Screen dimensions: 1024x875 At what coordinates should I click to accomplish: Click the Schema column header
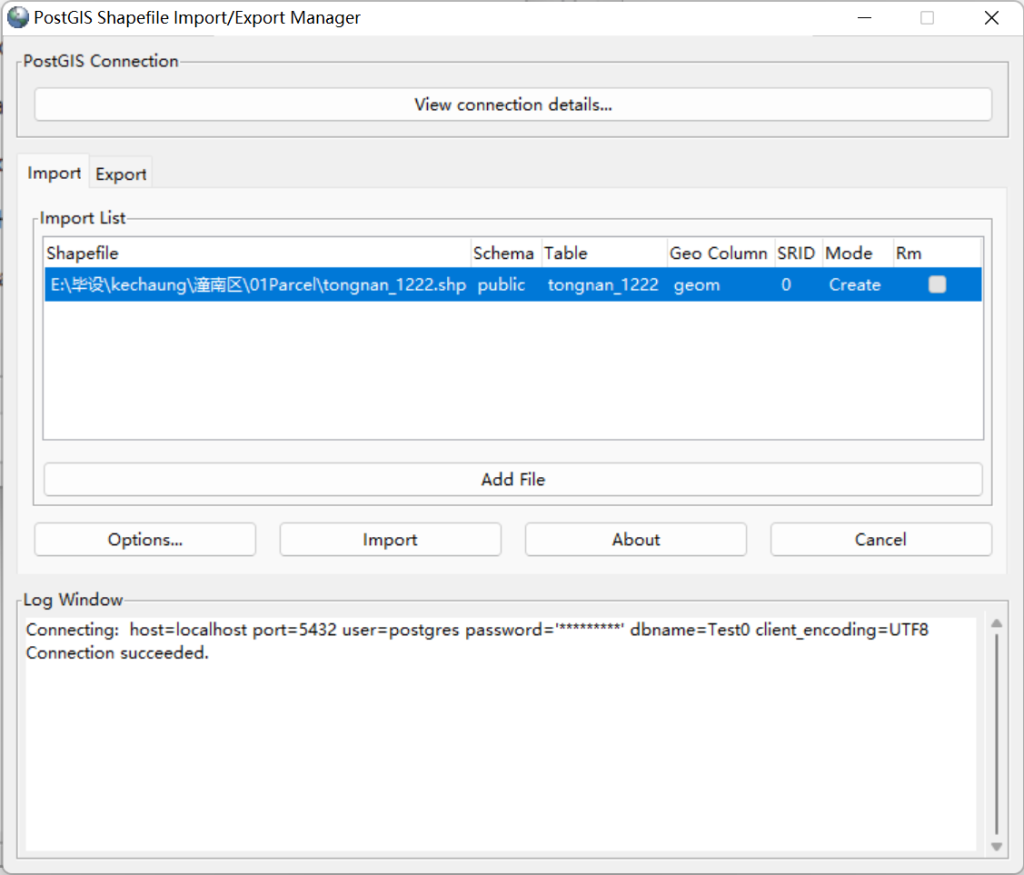pos(507,253)
